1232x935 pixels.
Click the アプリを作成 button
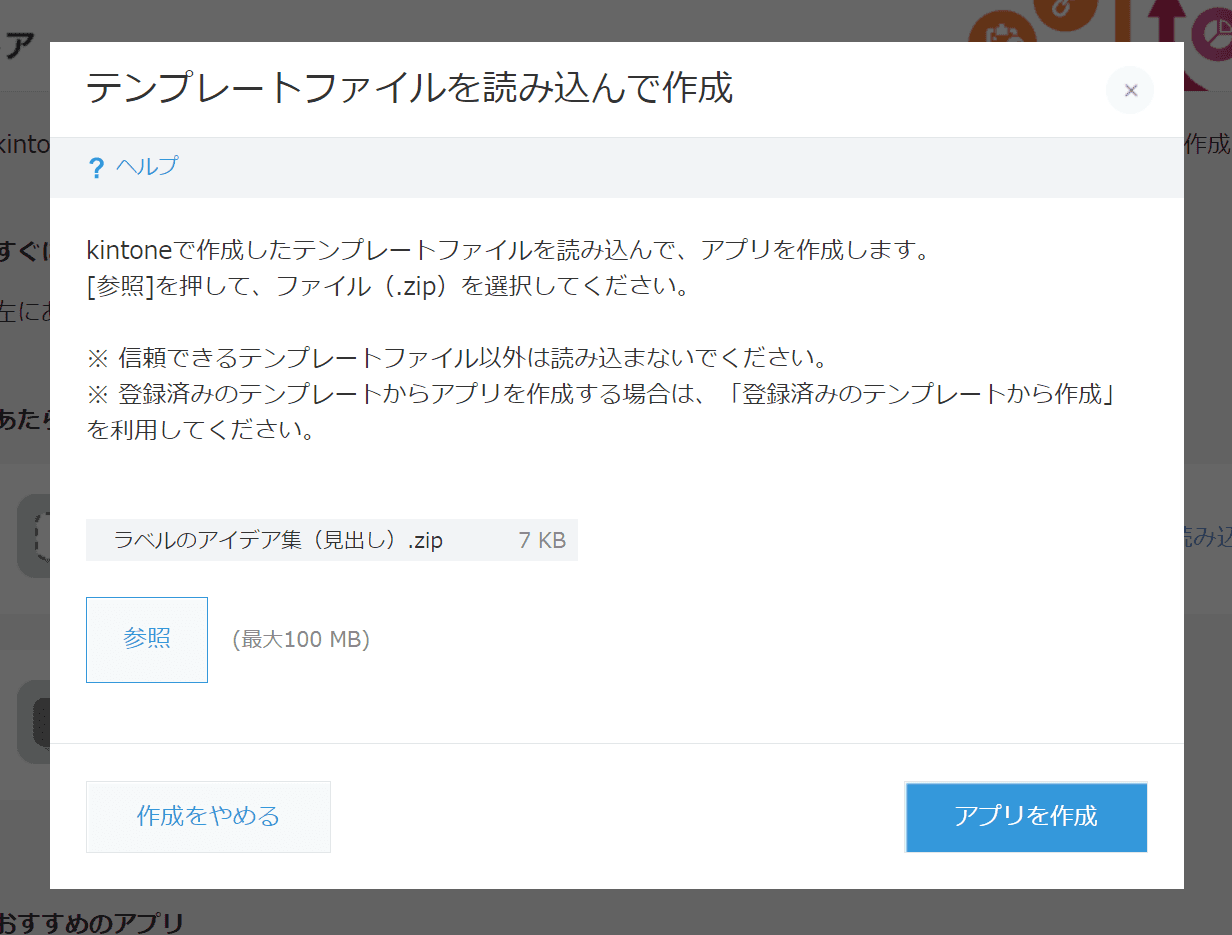[1026, 816]
